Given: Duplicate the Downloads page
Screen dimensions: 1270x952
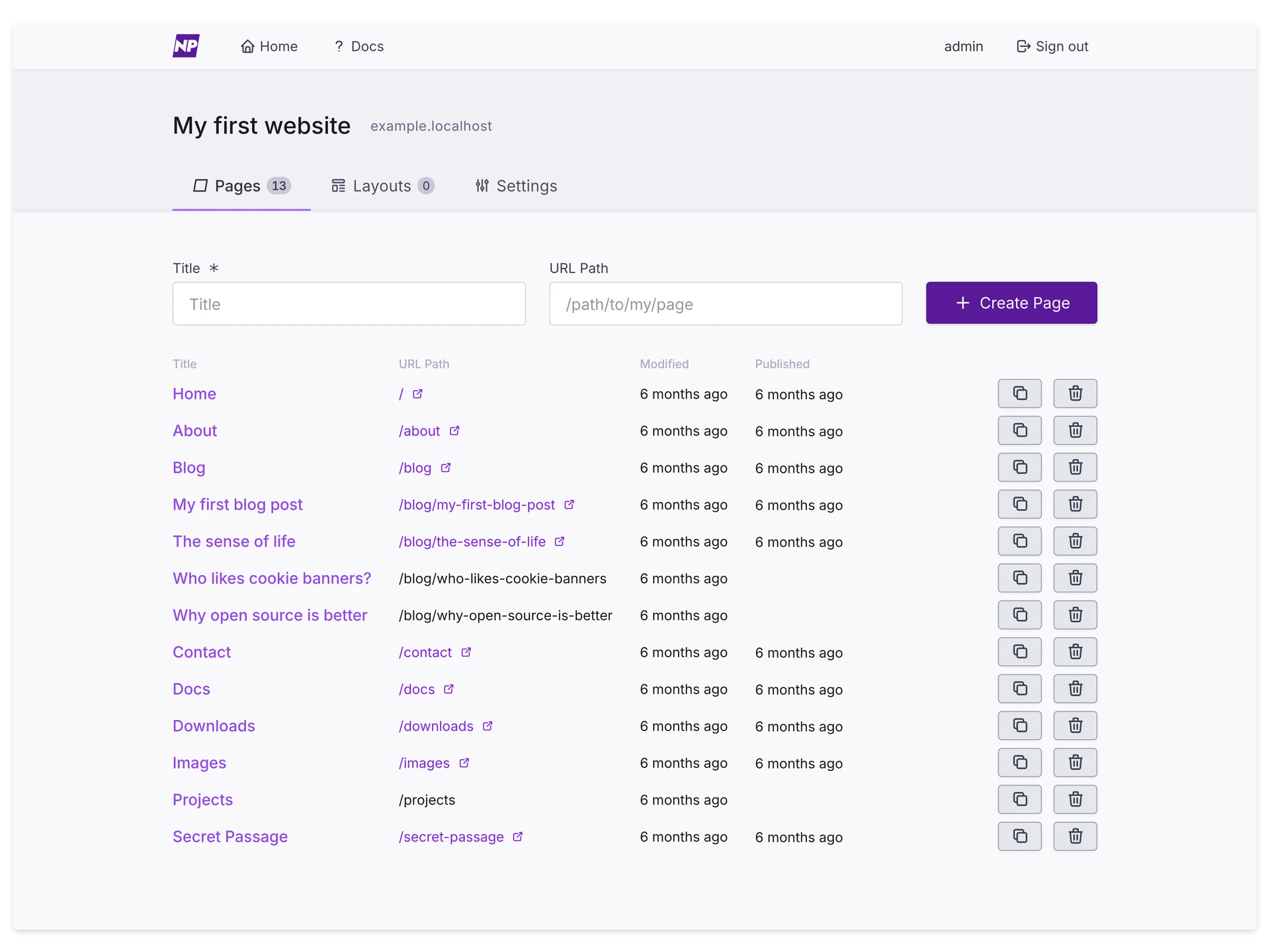Looking at the screenshot, I should click(x=1019, y=726).
